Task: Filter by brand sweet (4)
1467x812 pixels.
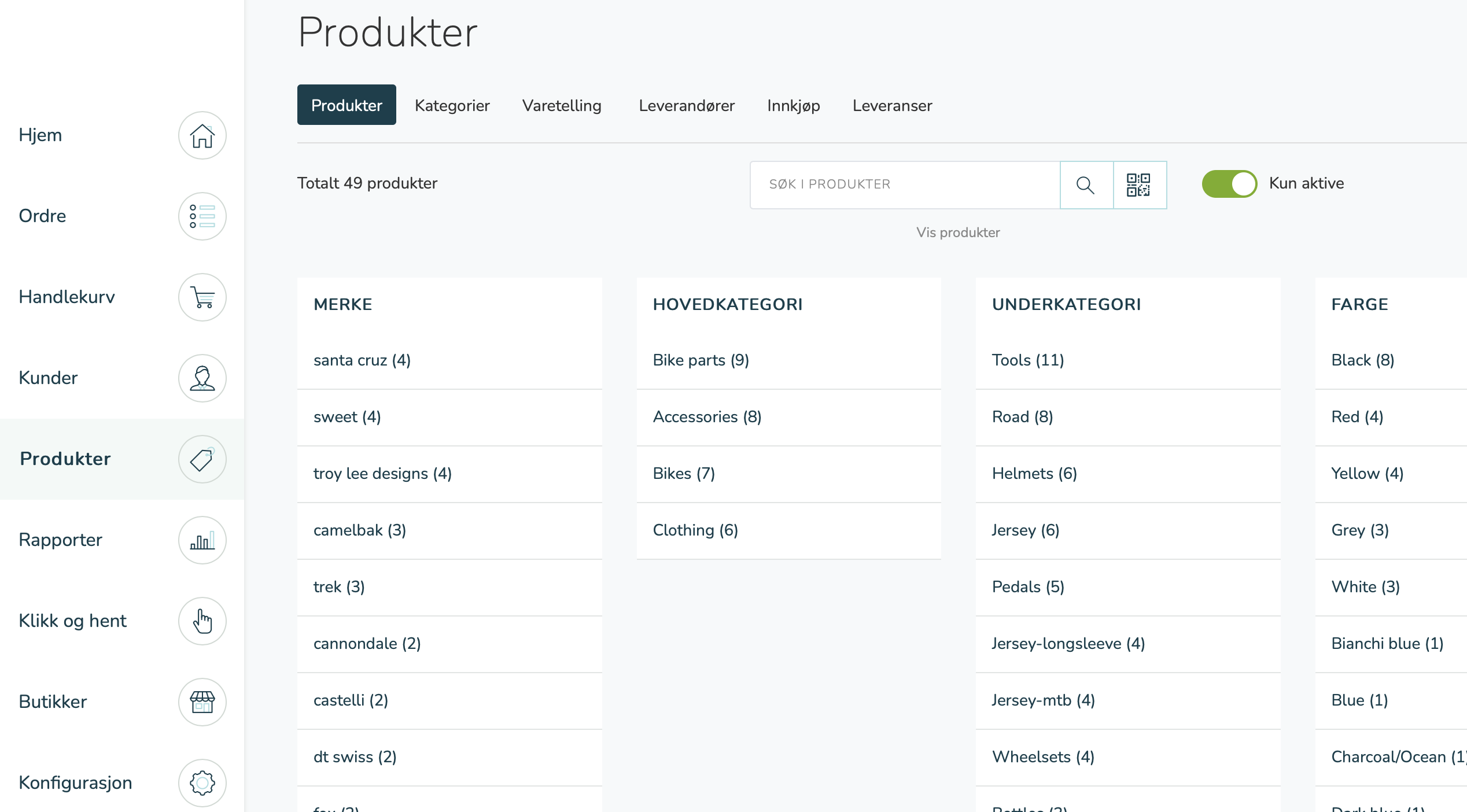Action: 449,417
